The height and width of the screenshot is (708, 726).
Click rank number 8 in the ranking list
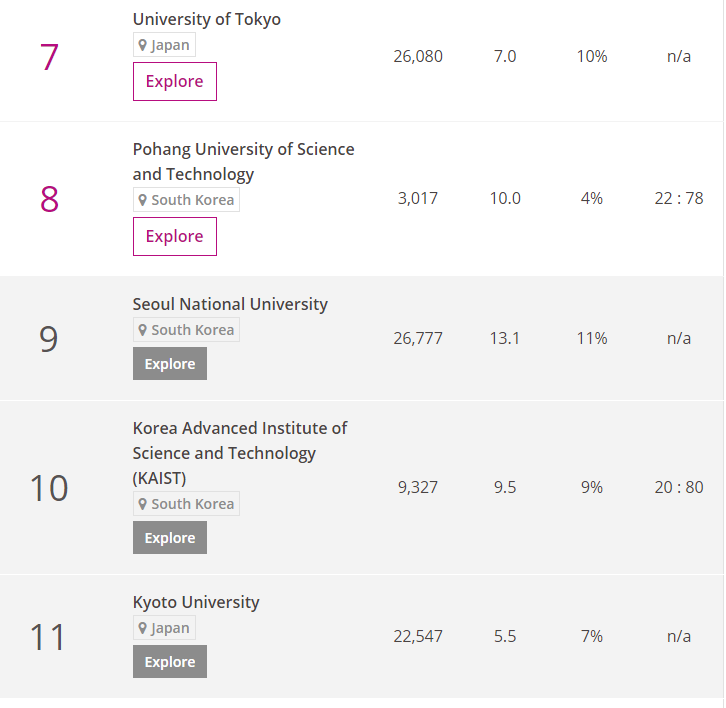coord(49,199)
